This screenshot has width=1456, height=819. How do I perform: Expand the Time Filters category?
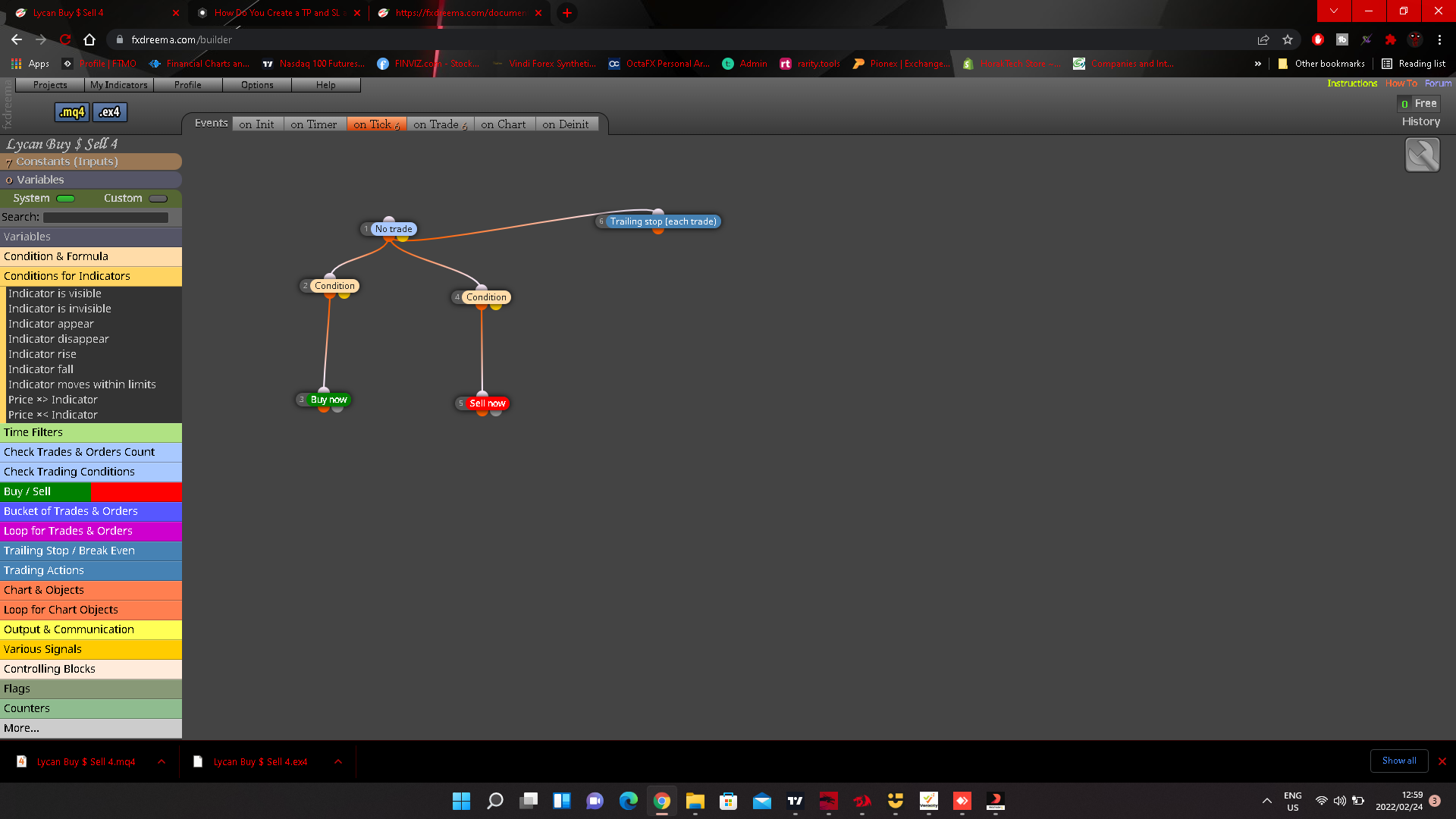pyautogui.click(x=91, y=432)
